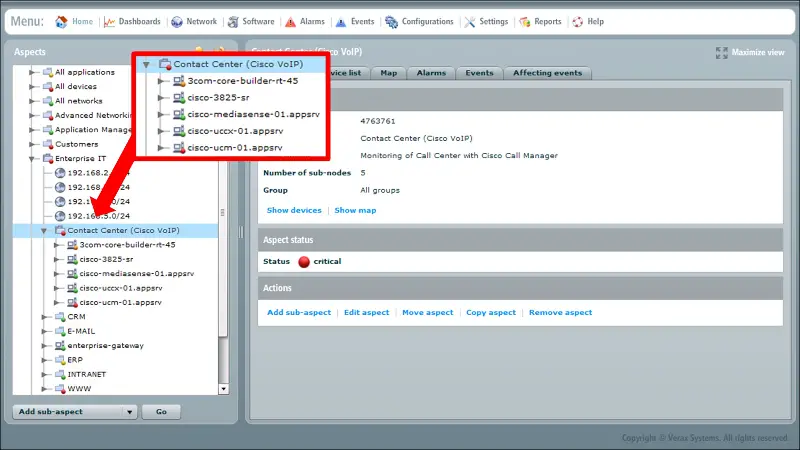This screenshot has width=800, height=450.
Task: Collapse the Enterprise IT tree node
Action: [32, 159]
